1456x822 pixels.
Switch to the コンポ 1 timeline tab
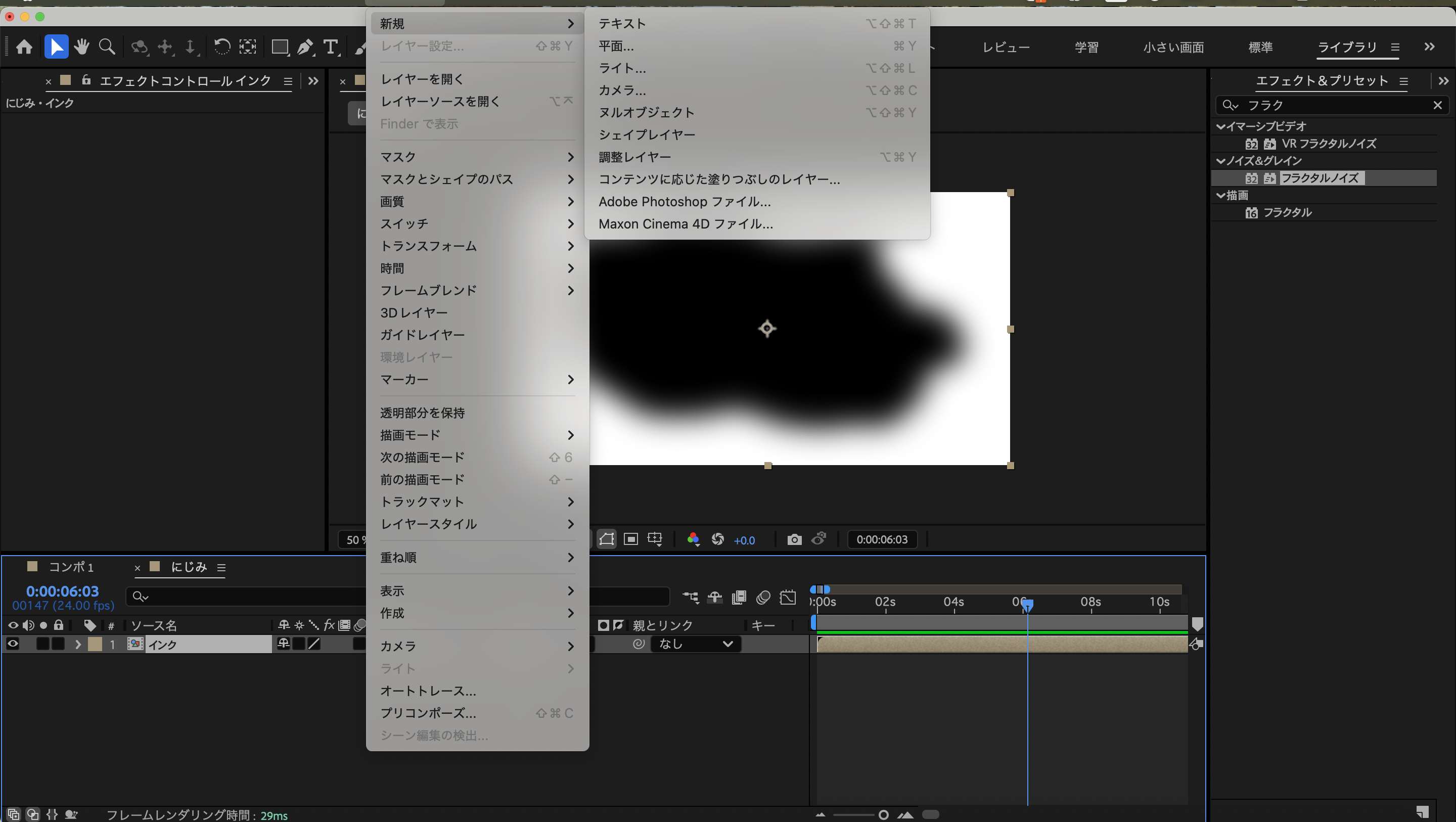(x=71, y=567)
